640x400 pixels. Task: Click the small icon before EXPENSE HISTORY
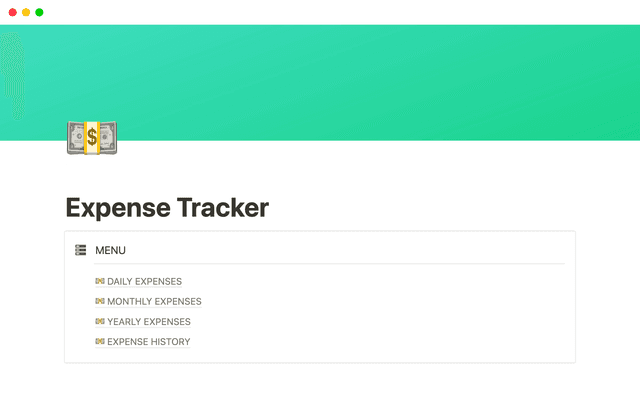[100, 342]
